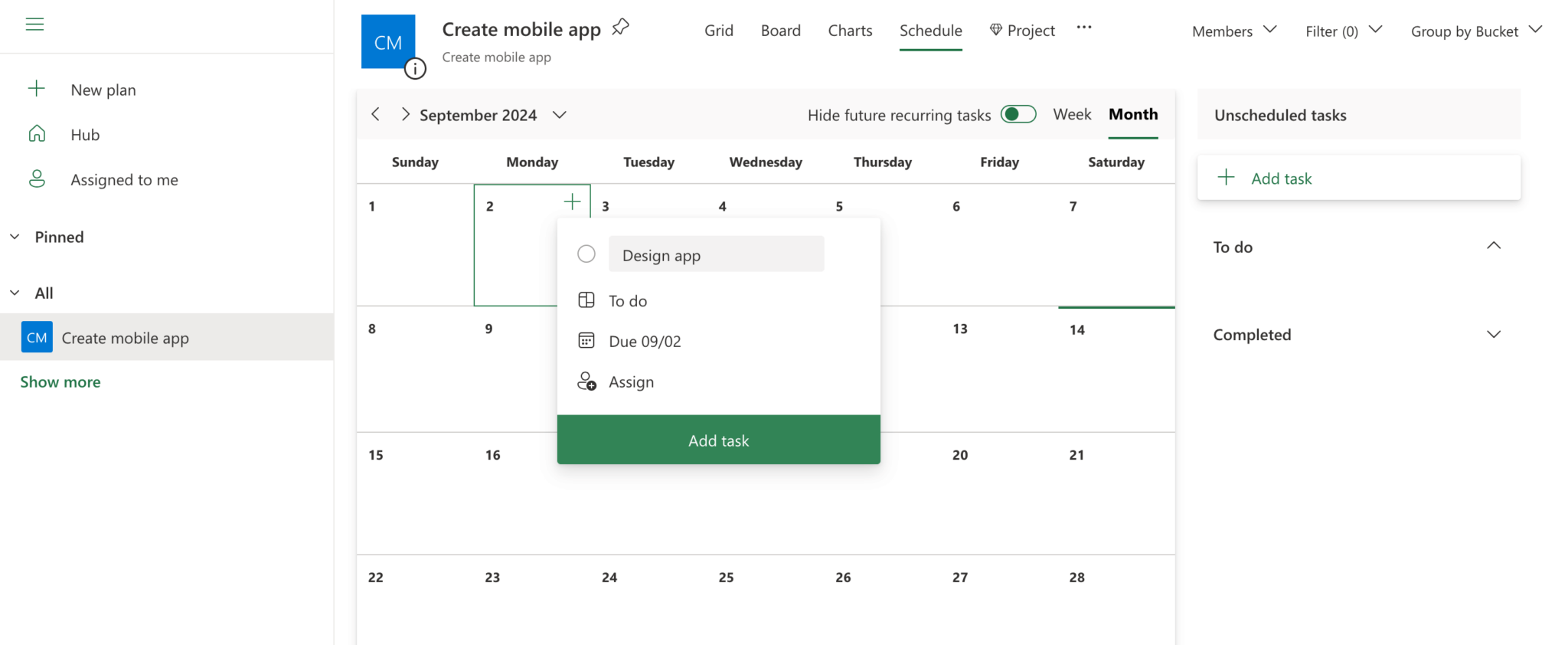
Task: Select the Schedule tab
Action: tap(931, 31)
